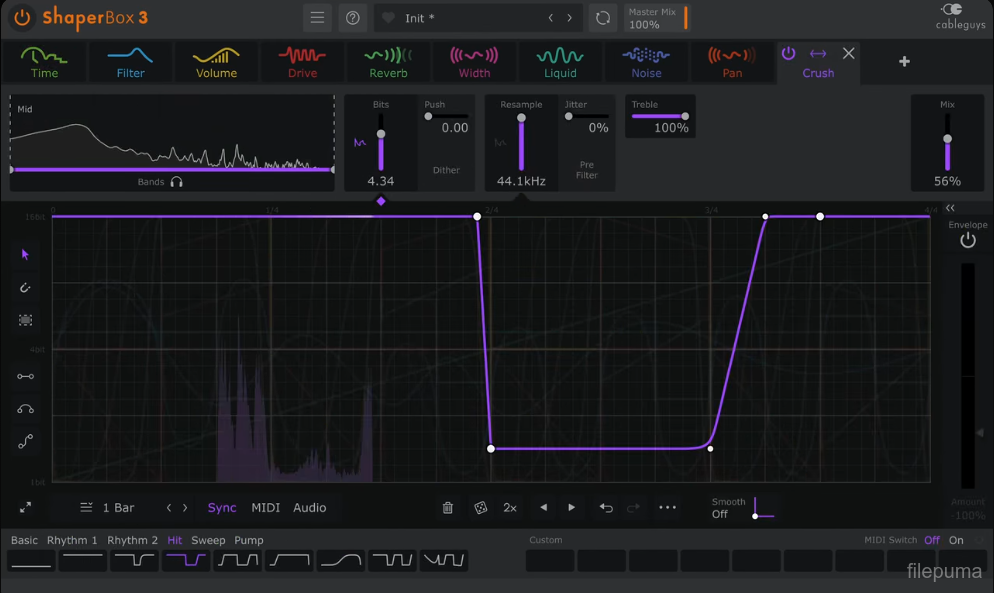Viewport: 994px width, 593px height.
Task: Select the Pump preset category
Action: [x=249, y=540]
